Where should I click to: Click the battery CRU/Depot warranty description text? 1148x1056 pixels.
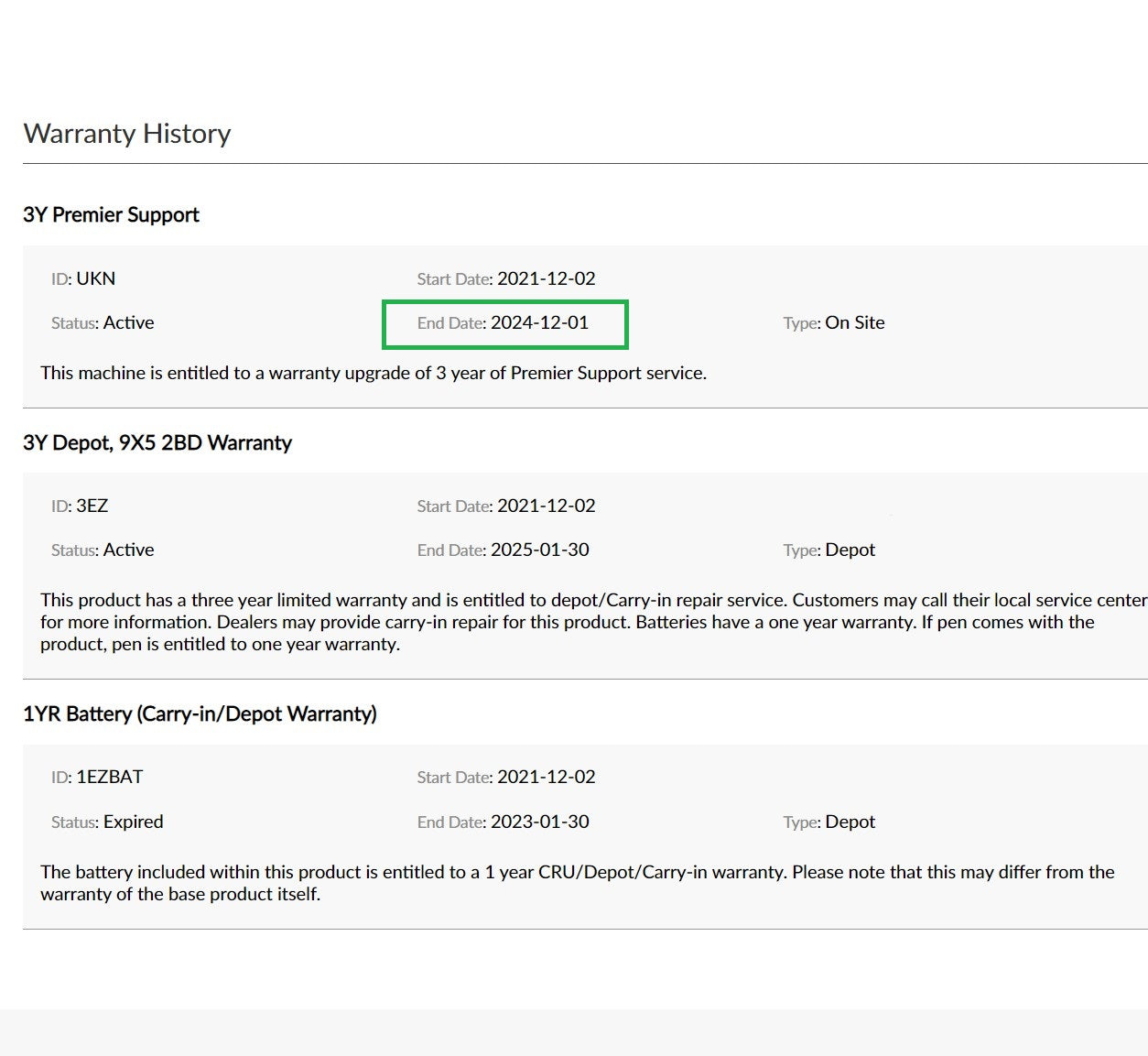click(x=578, y=883)
